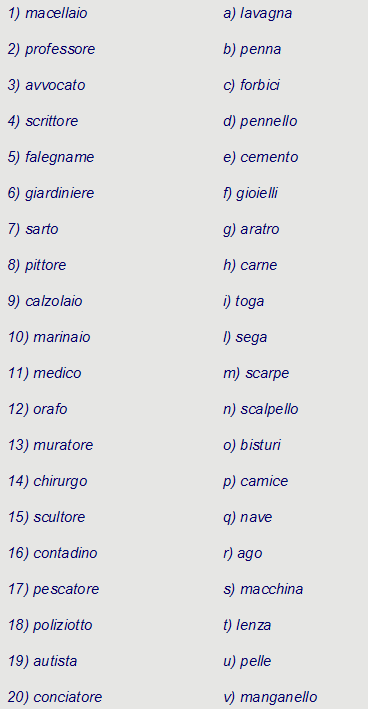Select the item 'n) scalpello'
Screen dimensions: 369x710
(x=260, y=409)
